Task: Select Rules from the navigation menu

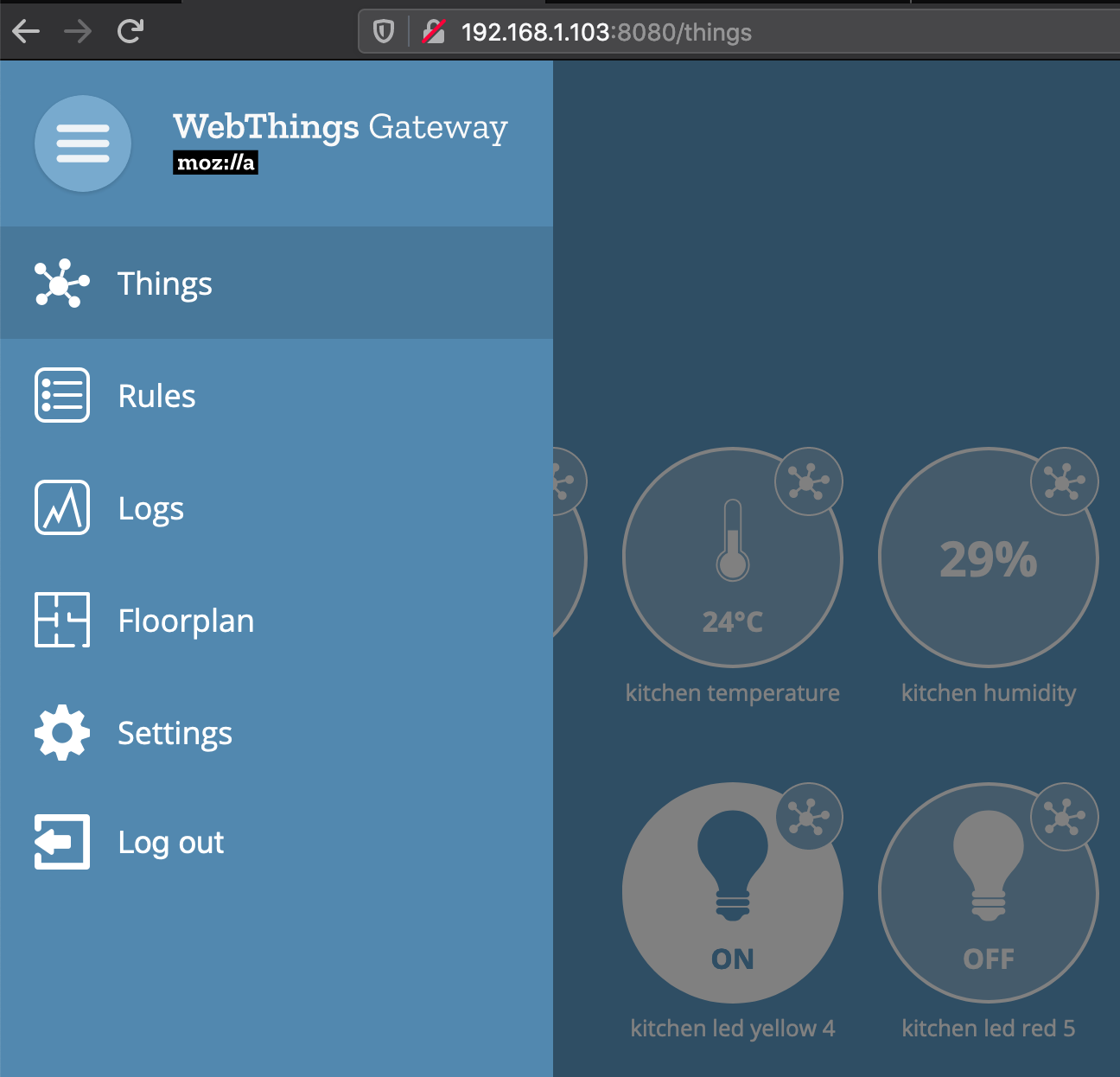Action: (156, 395)
